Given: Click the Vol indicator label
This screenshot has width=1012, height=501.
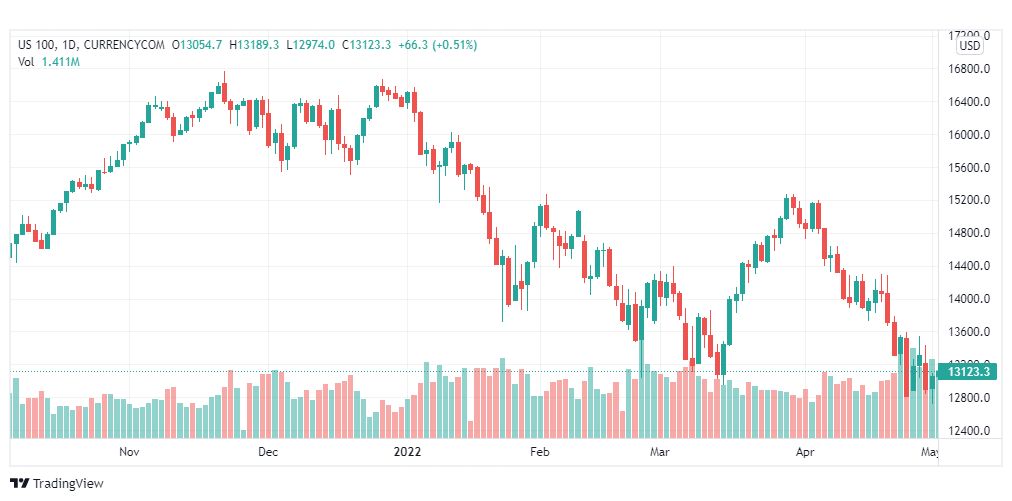Looking at the screenshot, I should [x=26, y=62].
